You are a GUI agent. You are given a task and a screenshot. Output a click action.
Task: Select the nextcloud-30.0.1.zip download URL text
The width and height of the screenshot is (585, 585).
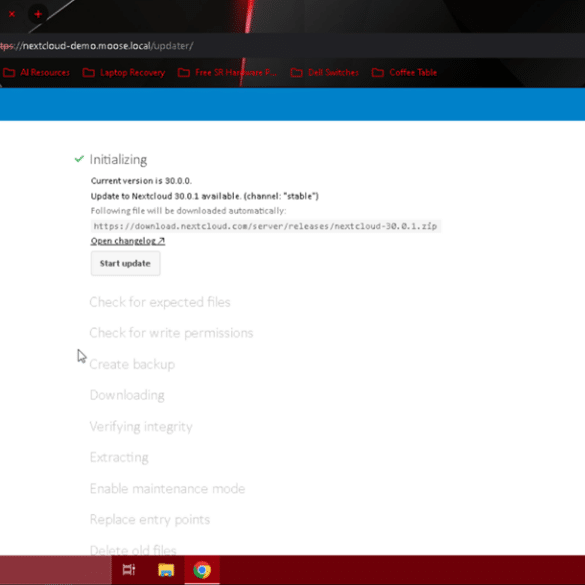pyautogui.click(x=265, y=226)
